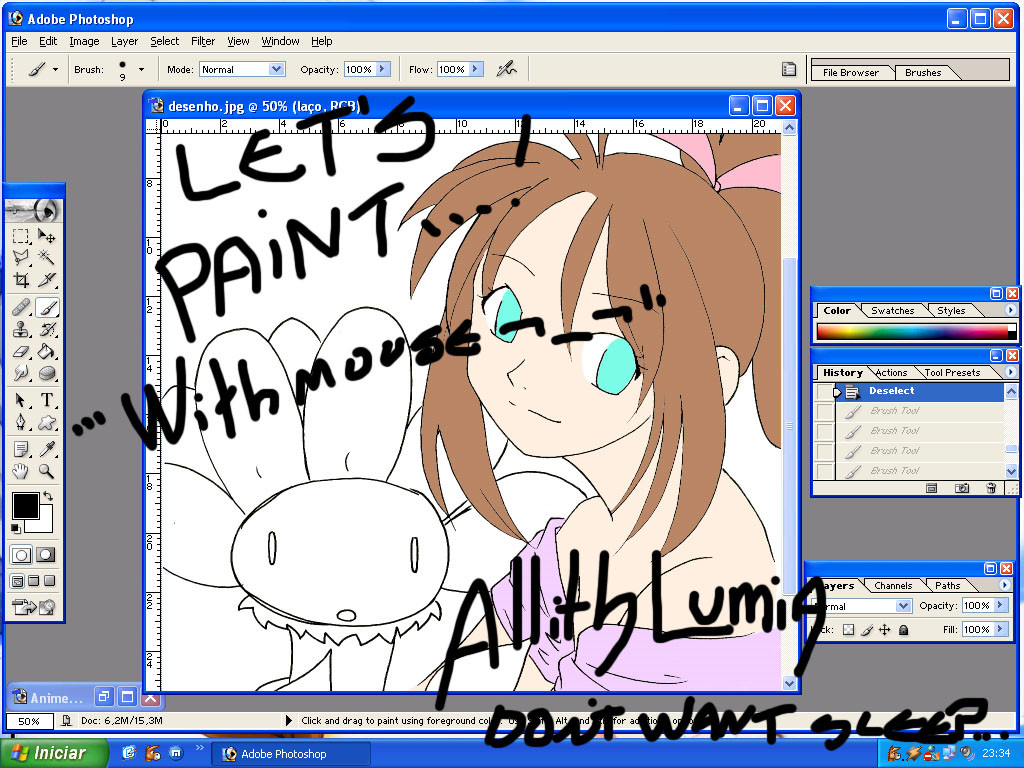Activate the Healing Brush tool
Viewport: 1024px width, 768px height.
pos(21,307)
